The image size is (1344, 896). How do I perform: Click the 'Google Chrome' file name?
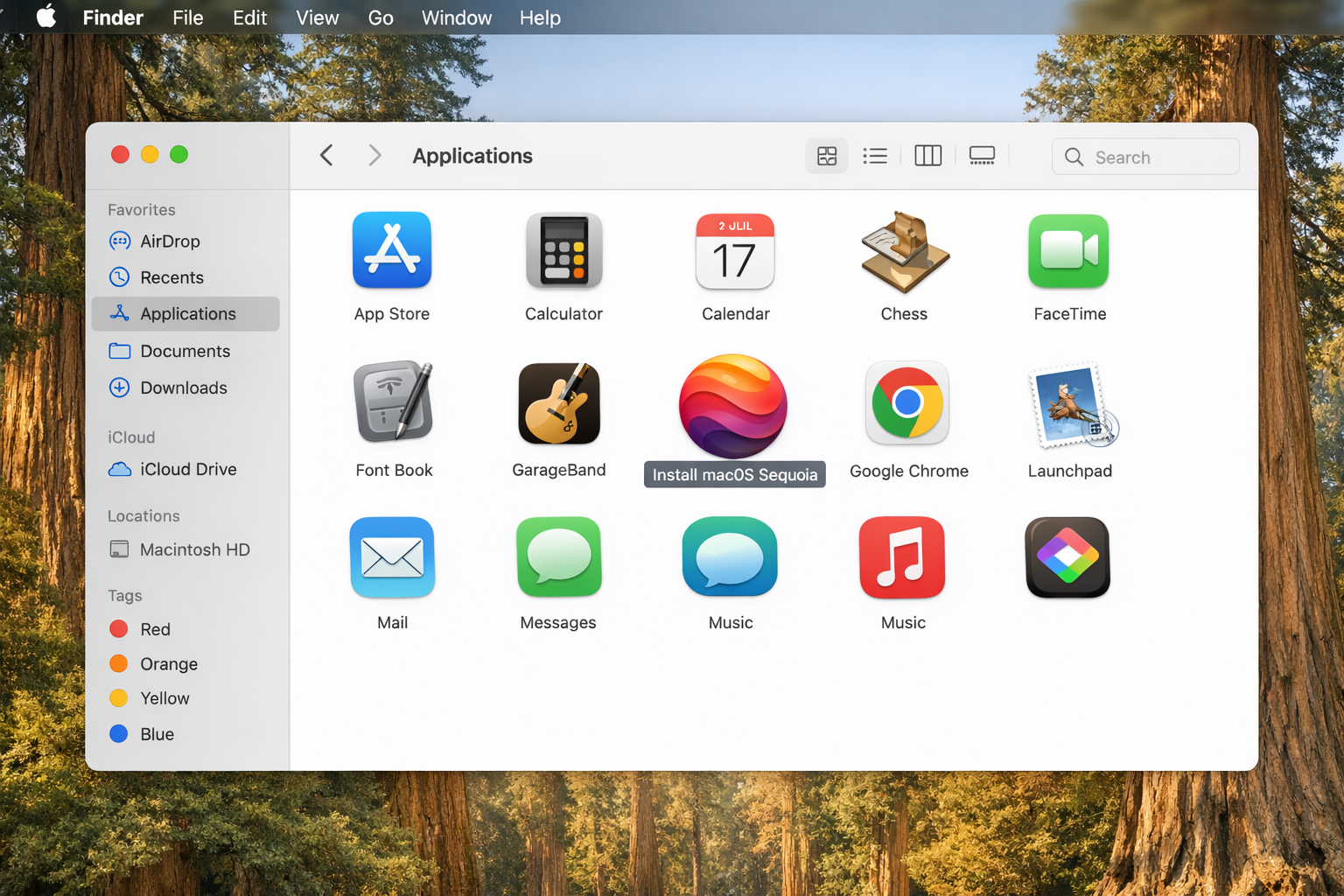tap(909, 472)
